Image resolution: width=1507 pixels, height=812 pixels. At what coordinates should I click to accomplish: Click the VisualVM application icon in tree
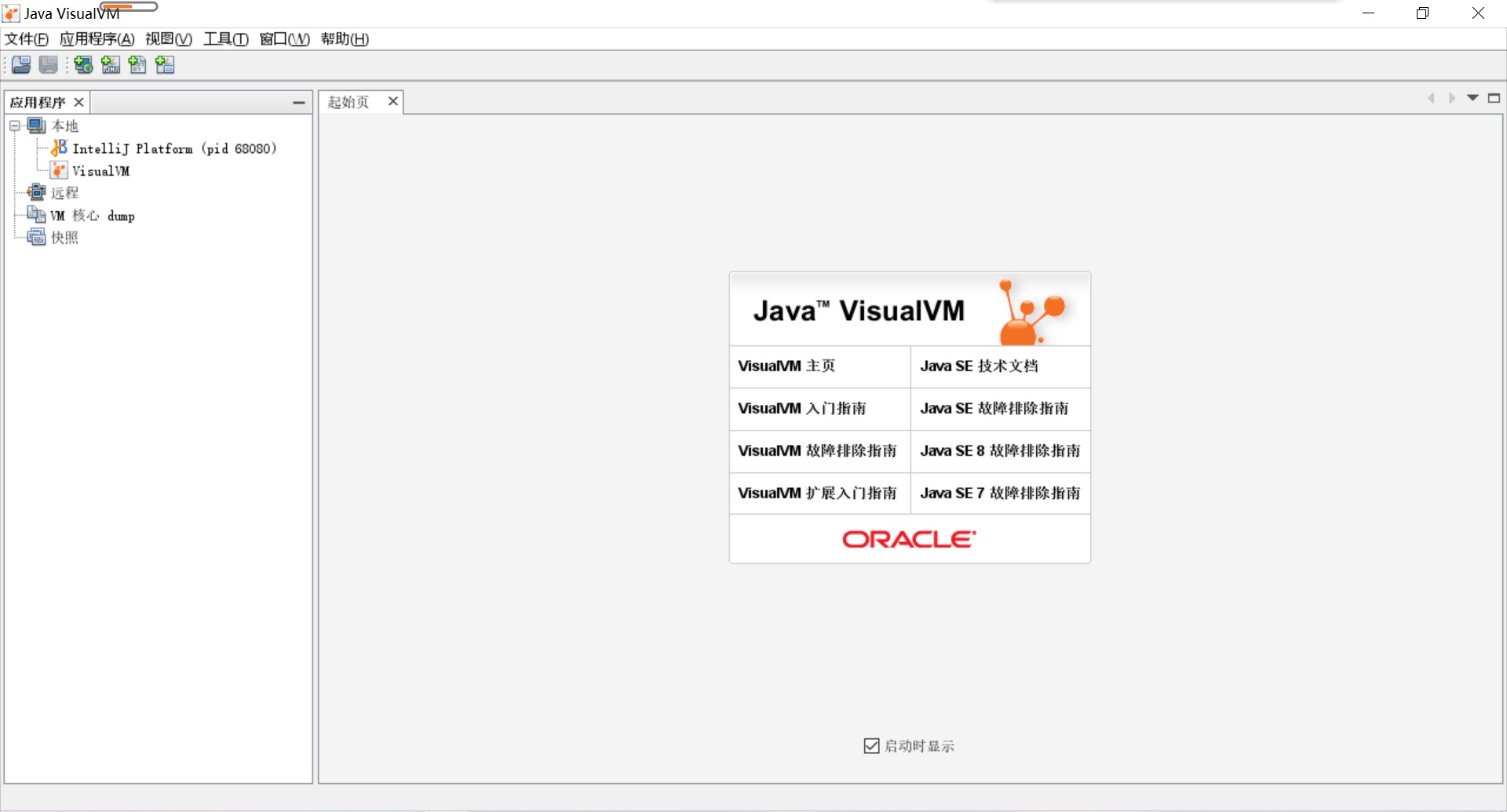[60, 170]
